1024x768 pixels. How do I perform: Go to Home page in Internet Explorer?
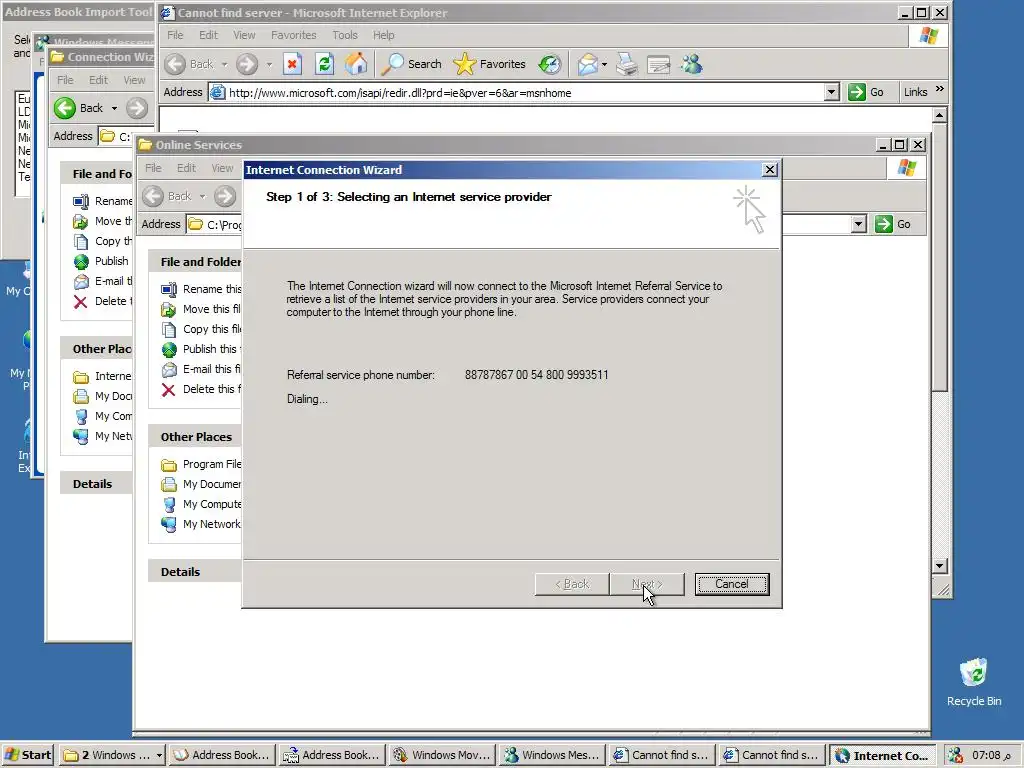(x=356, y=64)
